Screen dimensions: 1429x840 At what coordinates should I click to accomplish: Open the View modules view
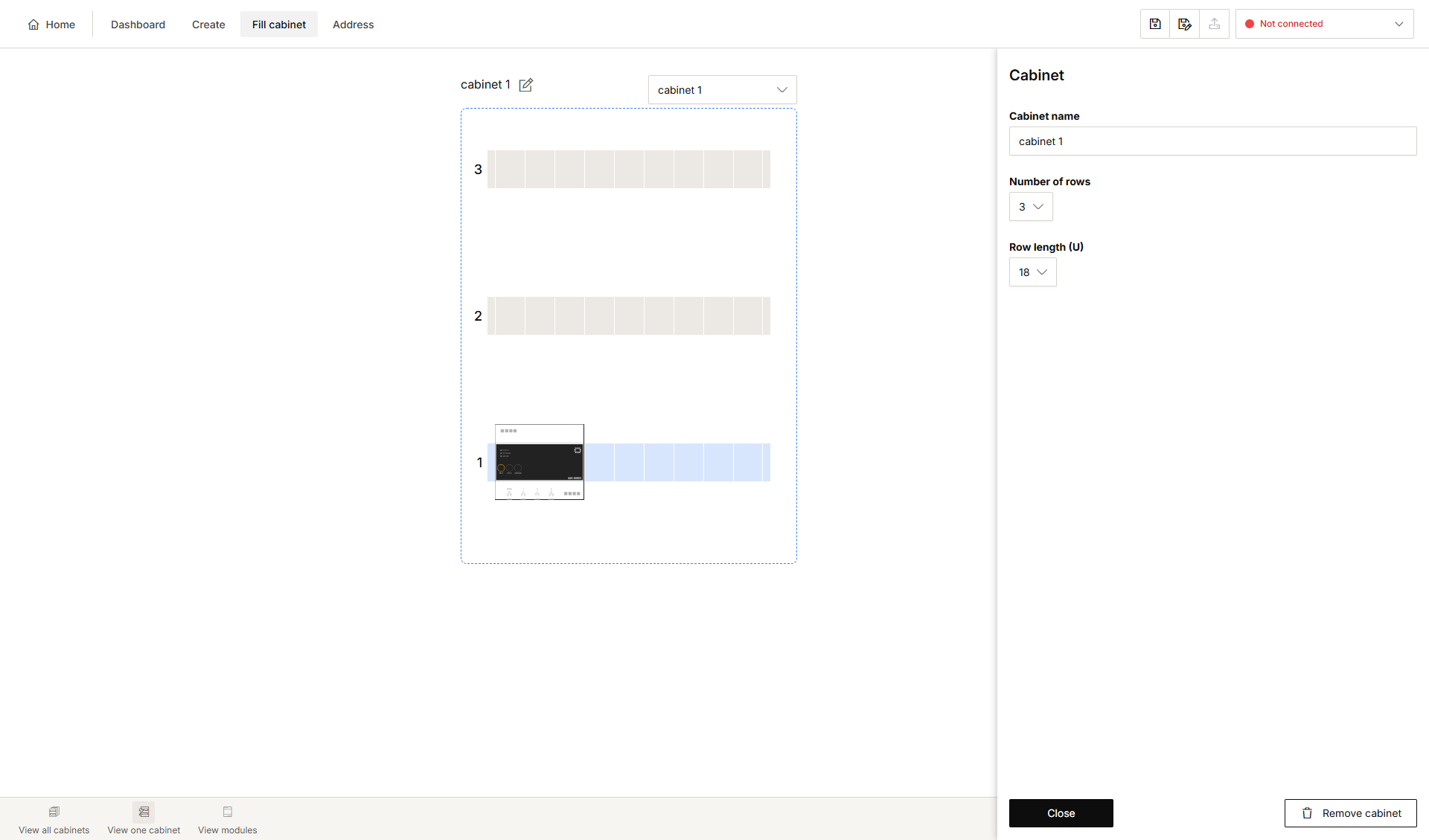click(x=228, y=819)
